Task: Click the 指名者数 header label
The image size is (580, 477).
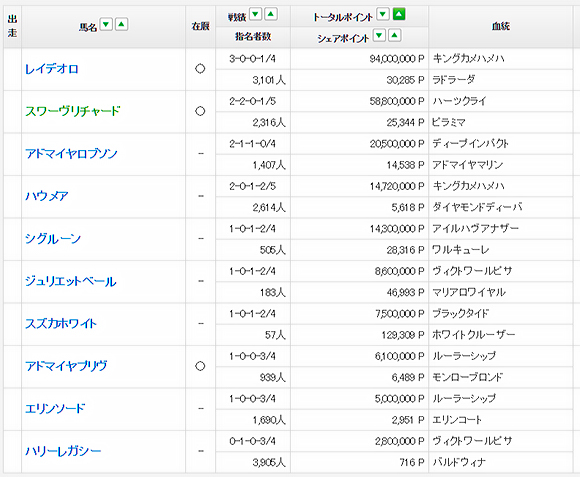Action: 253,37
